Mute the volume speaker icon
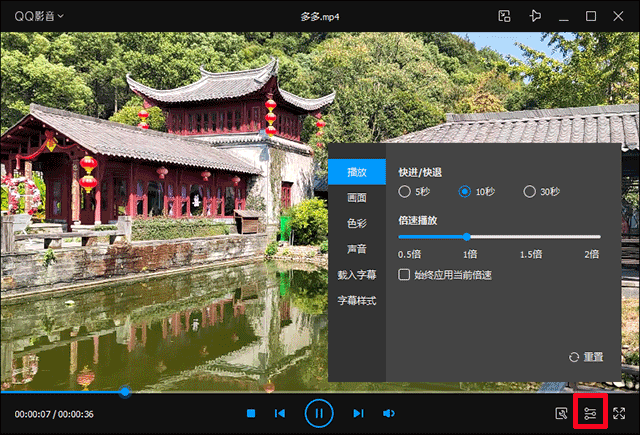The image size is (640, 435). point(389,413)
